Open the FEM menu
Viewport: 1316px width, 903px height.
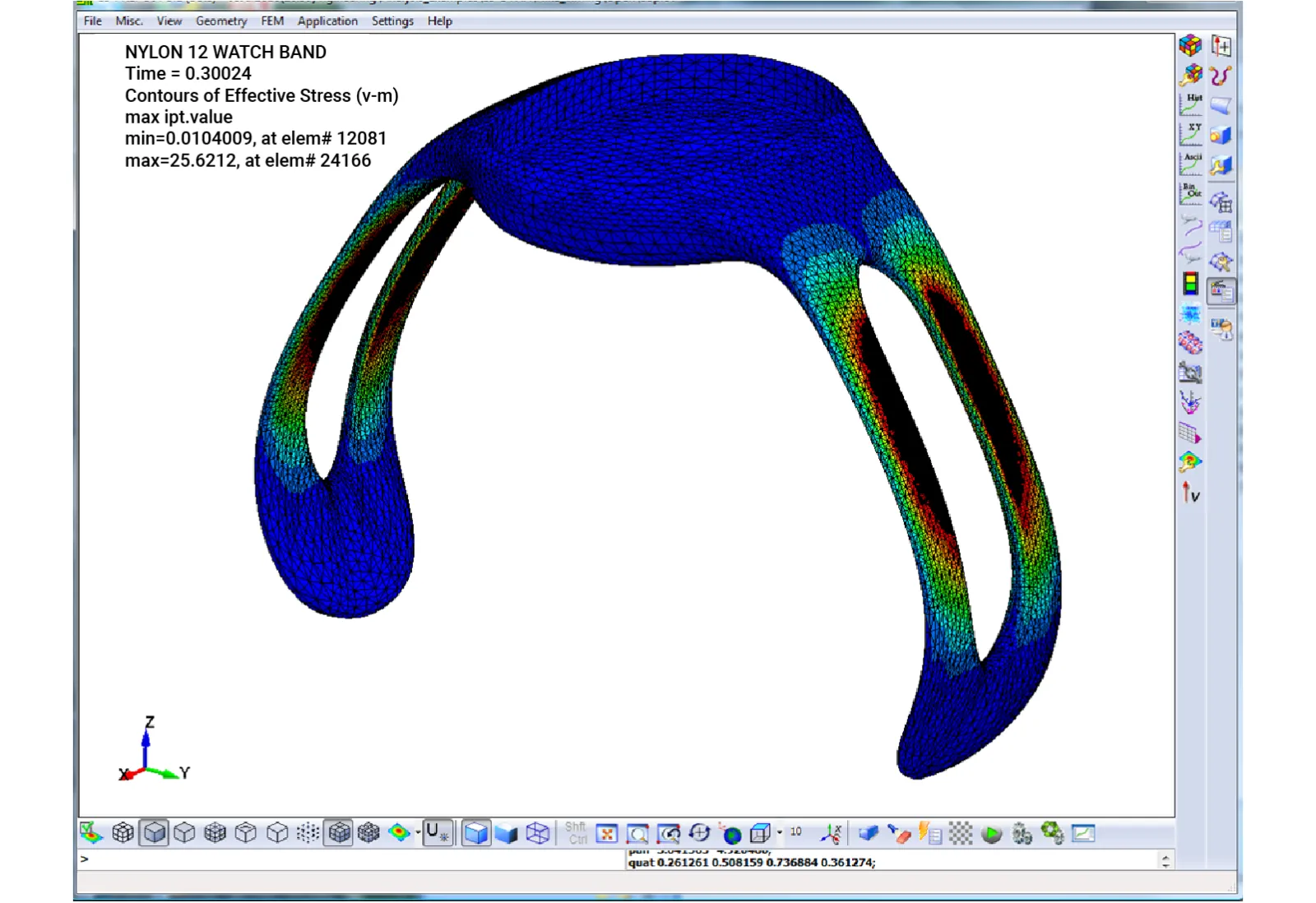(x=272, y=21)
